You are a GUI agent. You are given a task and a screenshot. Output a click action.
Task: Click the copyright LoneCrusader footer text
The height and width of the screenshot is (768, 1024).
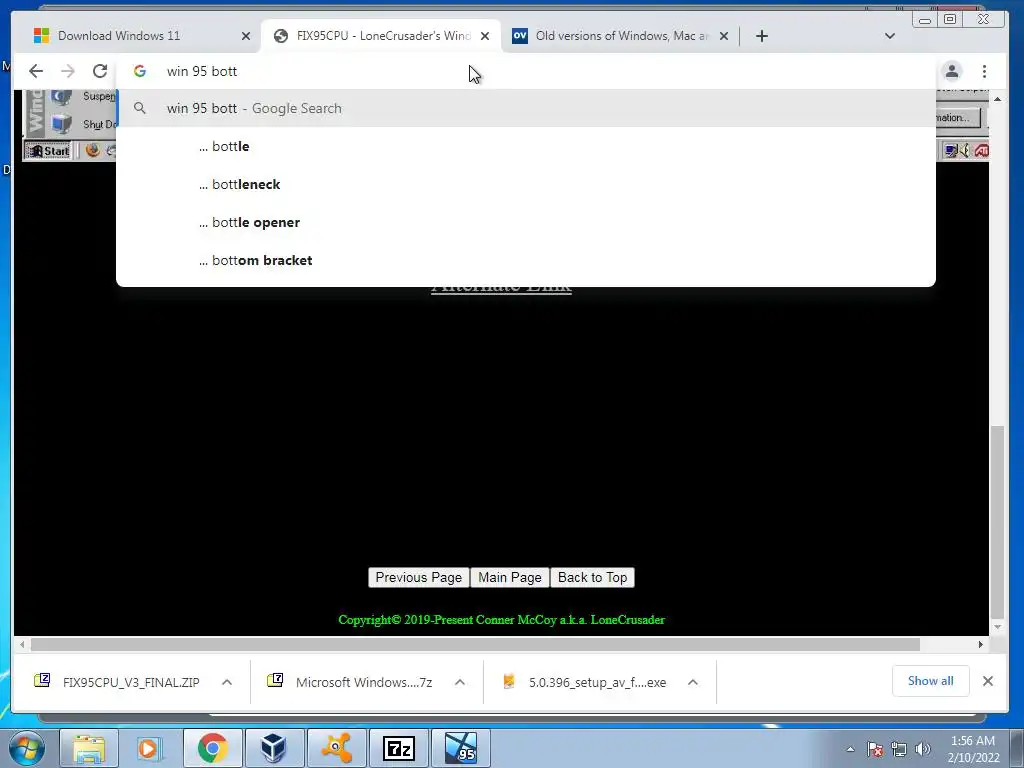(x=502, y=620)
